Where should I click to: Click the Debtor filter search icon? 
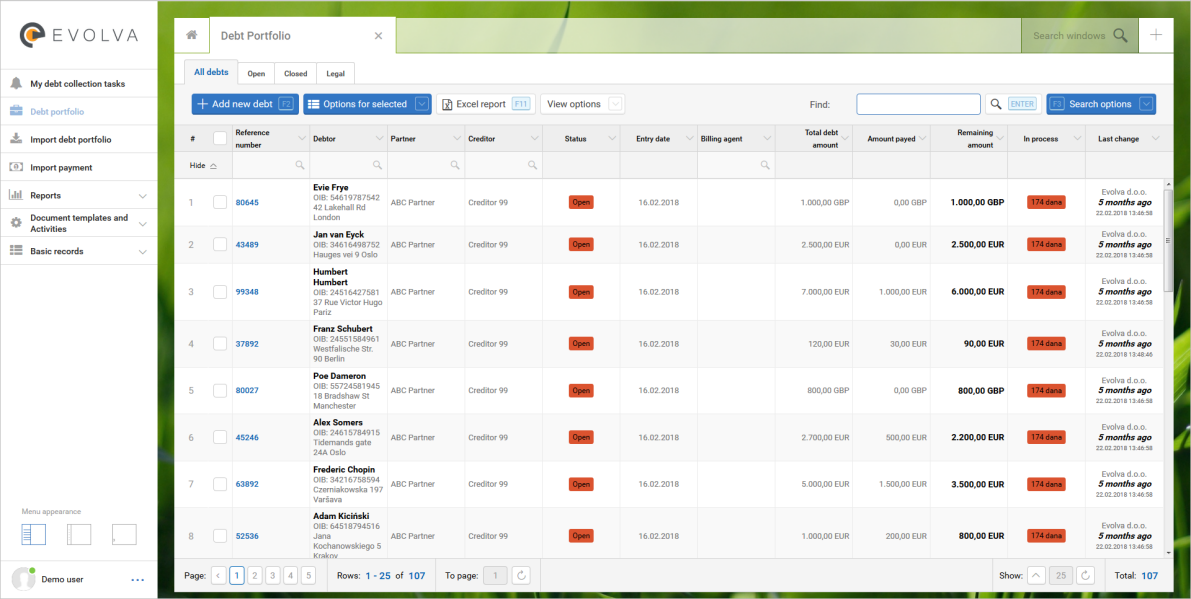tap(378, 165)
